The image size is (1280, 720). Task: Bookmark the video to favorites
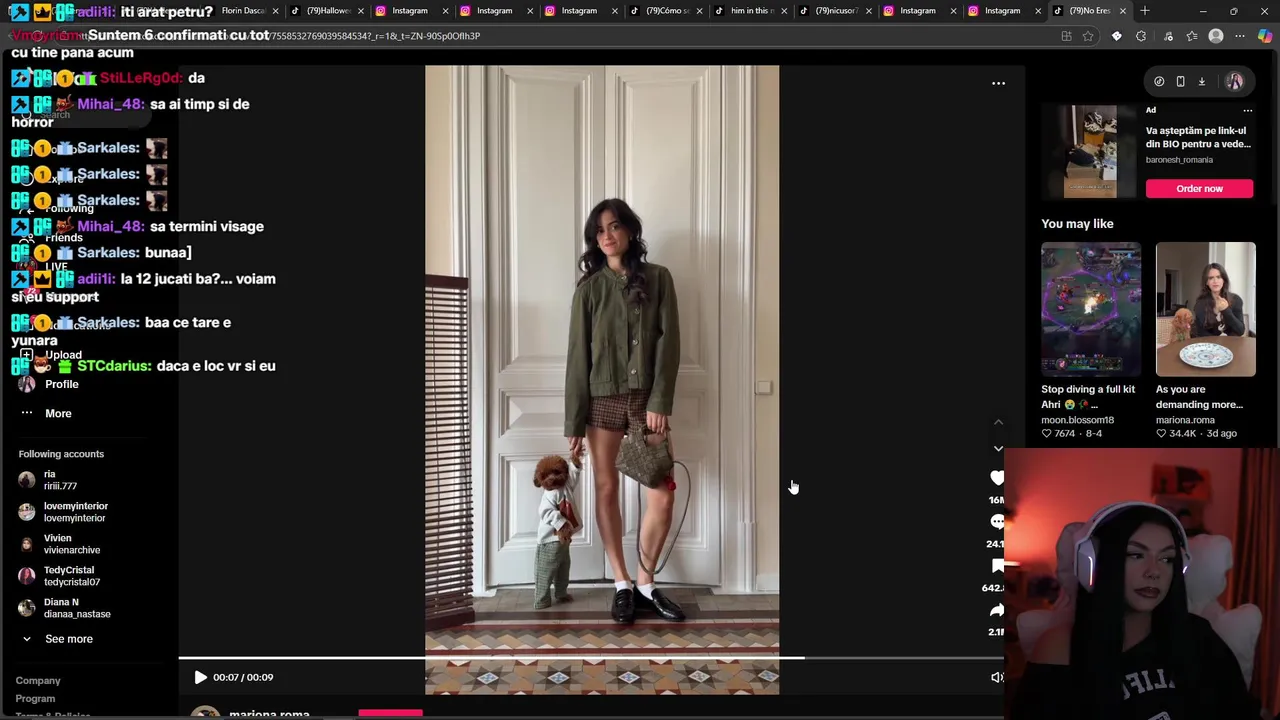pos(997,566)
